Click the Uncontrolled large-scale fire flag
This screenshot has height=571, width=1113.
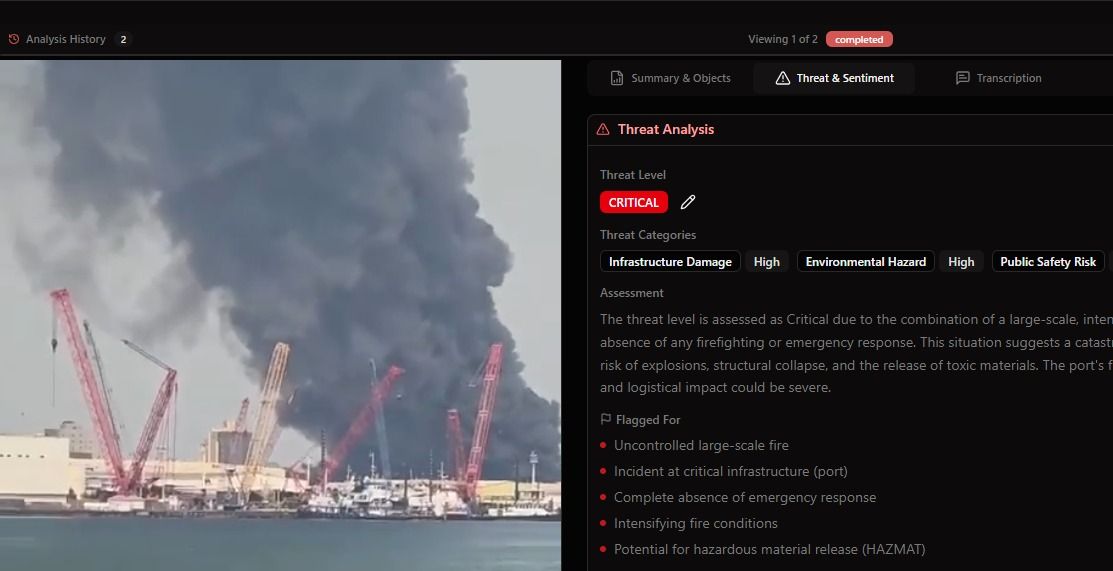pos(701,445)
